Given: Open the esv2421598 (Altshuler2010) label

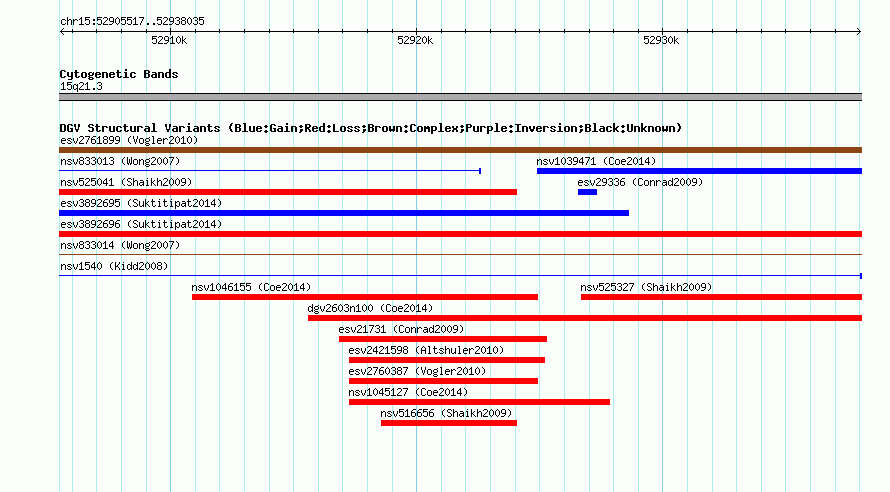Looking at the screenshot, I should click(426, 350).
